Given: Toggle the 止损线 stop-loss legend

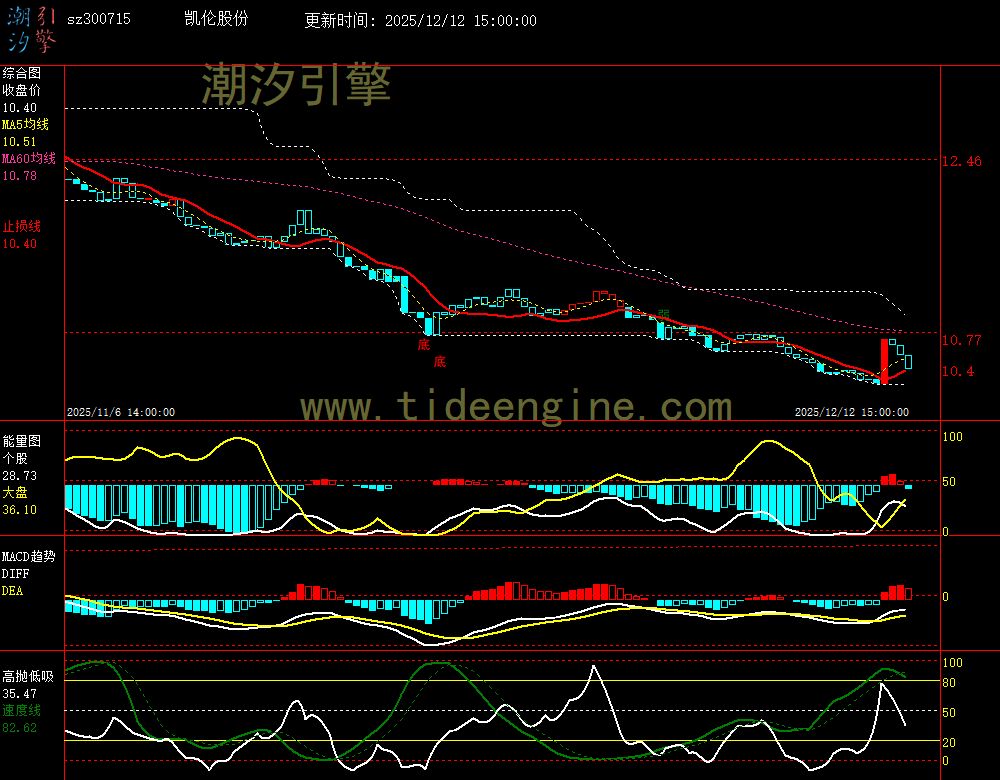Looking at the screenshot, I should pos(21,226).
